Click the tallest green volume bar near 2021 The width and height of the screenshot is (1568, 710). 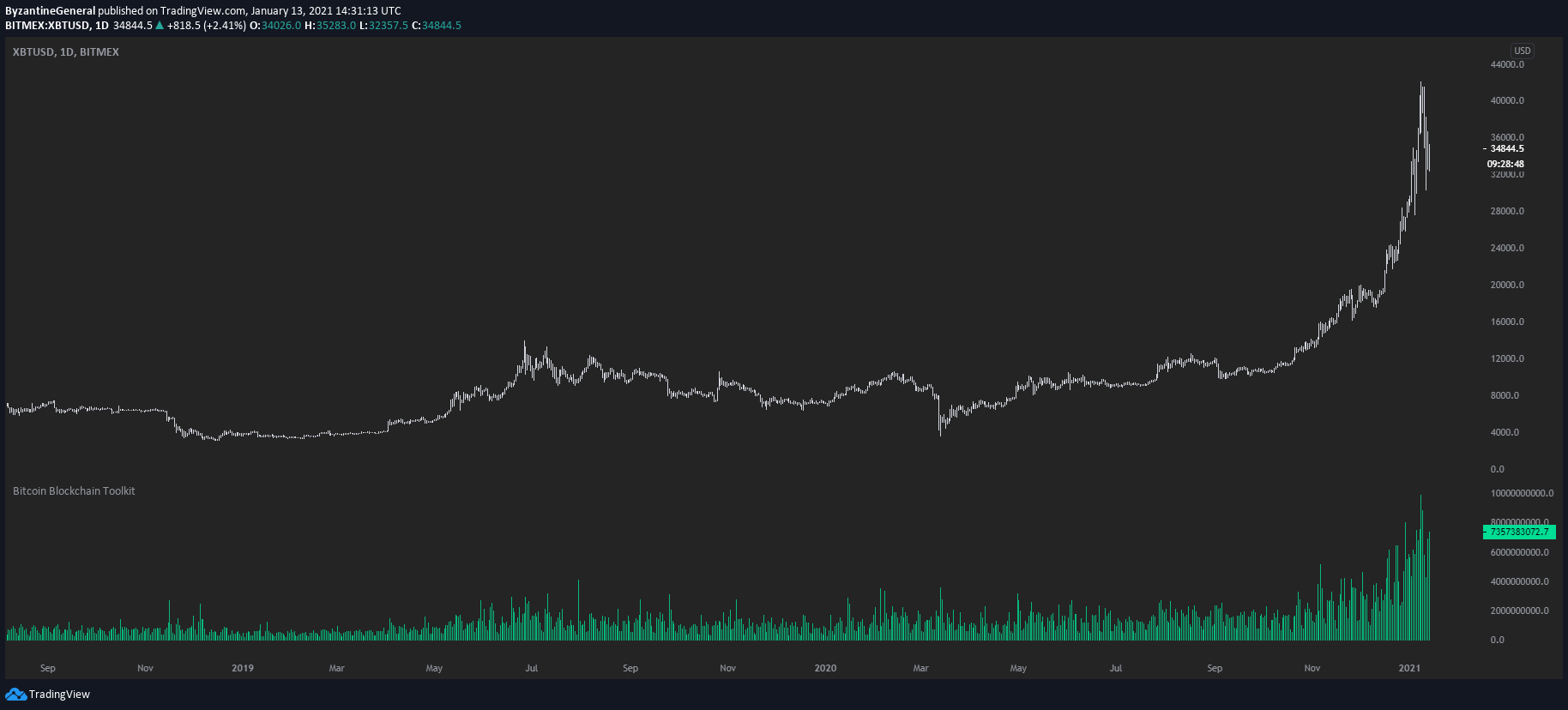pyautogui.click(x=1420, y=568)
